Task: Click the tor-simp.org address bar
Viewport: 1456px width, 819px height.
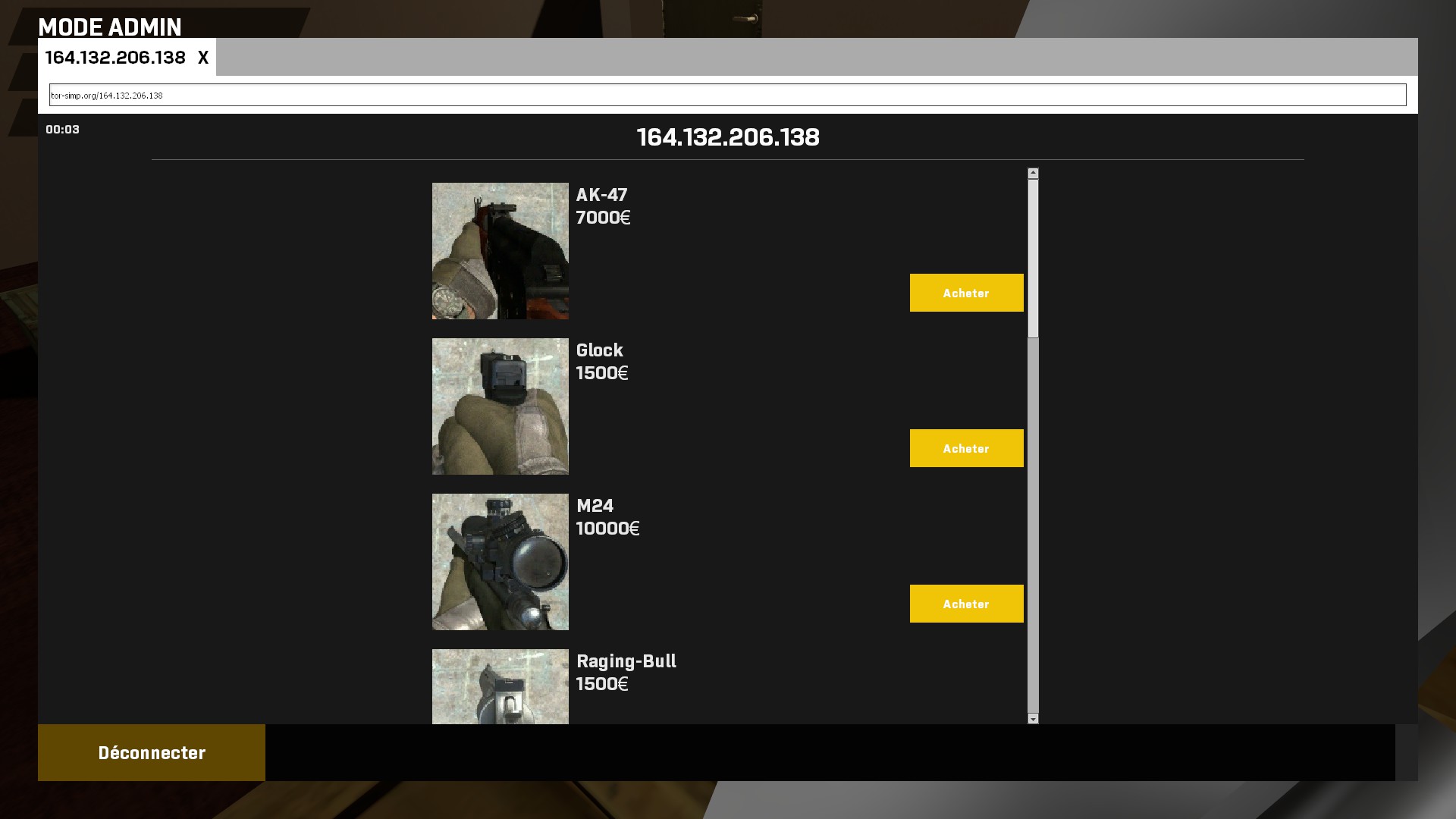Action: click(x=728, y=95)
